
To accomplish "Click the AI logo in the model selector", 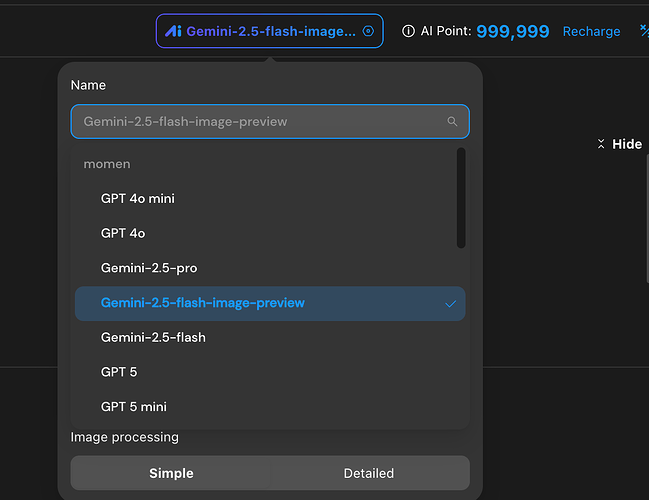I will click(x=172, y=31).
